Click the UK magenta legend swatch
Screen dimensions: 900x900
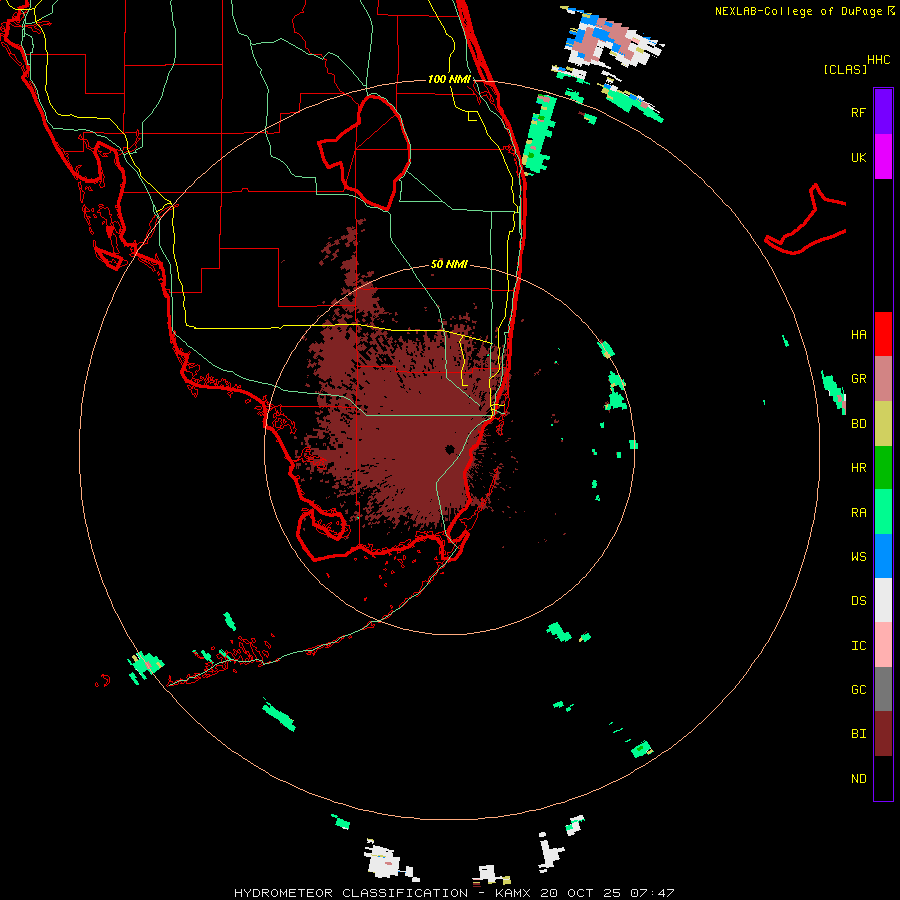pos(883,157)
